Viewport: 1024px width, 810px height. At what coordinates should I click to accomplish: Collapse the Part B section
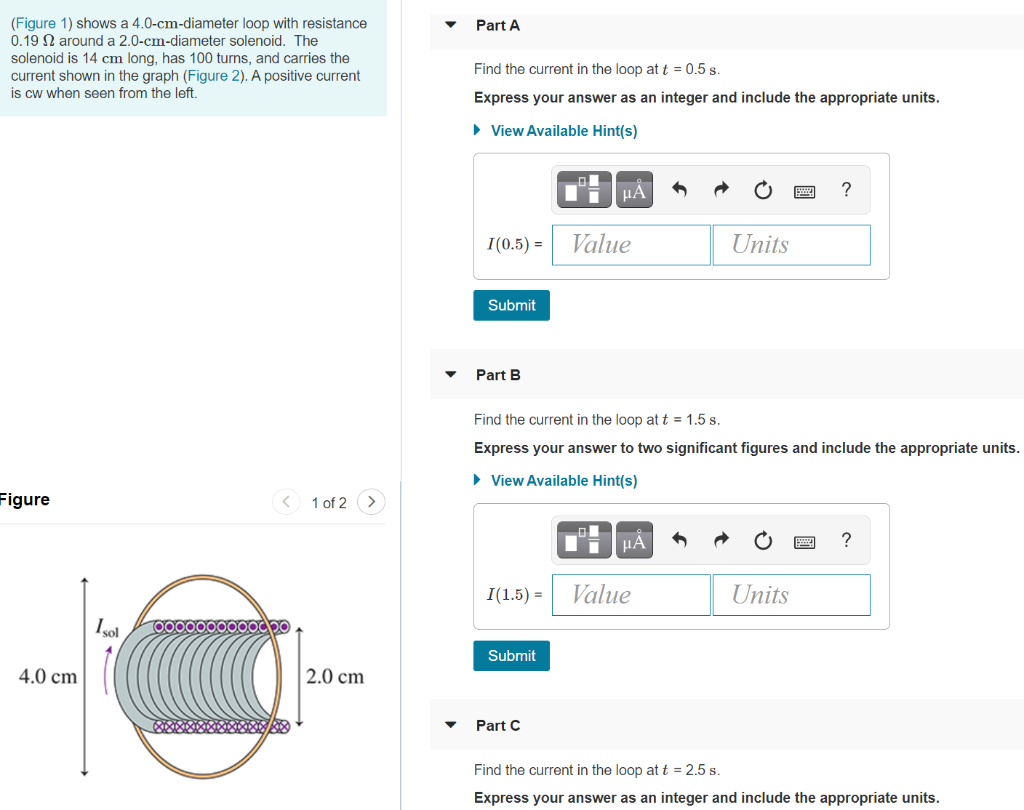(450, 374)
